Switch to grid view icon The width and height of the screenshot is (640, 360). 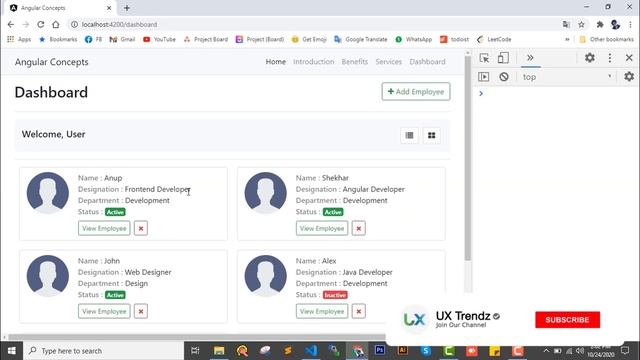pos(431,136)
